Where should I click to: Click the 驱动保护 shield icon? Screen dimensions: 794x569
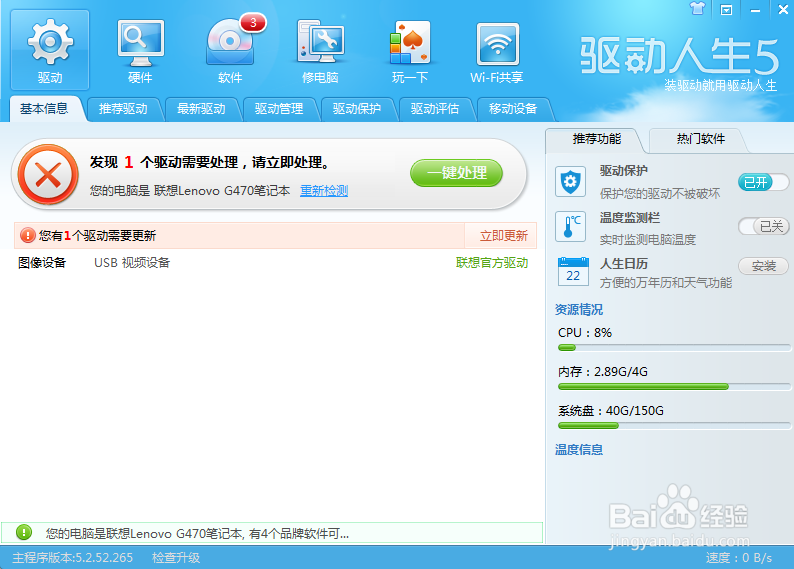click(x=570, y=181)
